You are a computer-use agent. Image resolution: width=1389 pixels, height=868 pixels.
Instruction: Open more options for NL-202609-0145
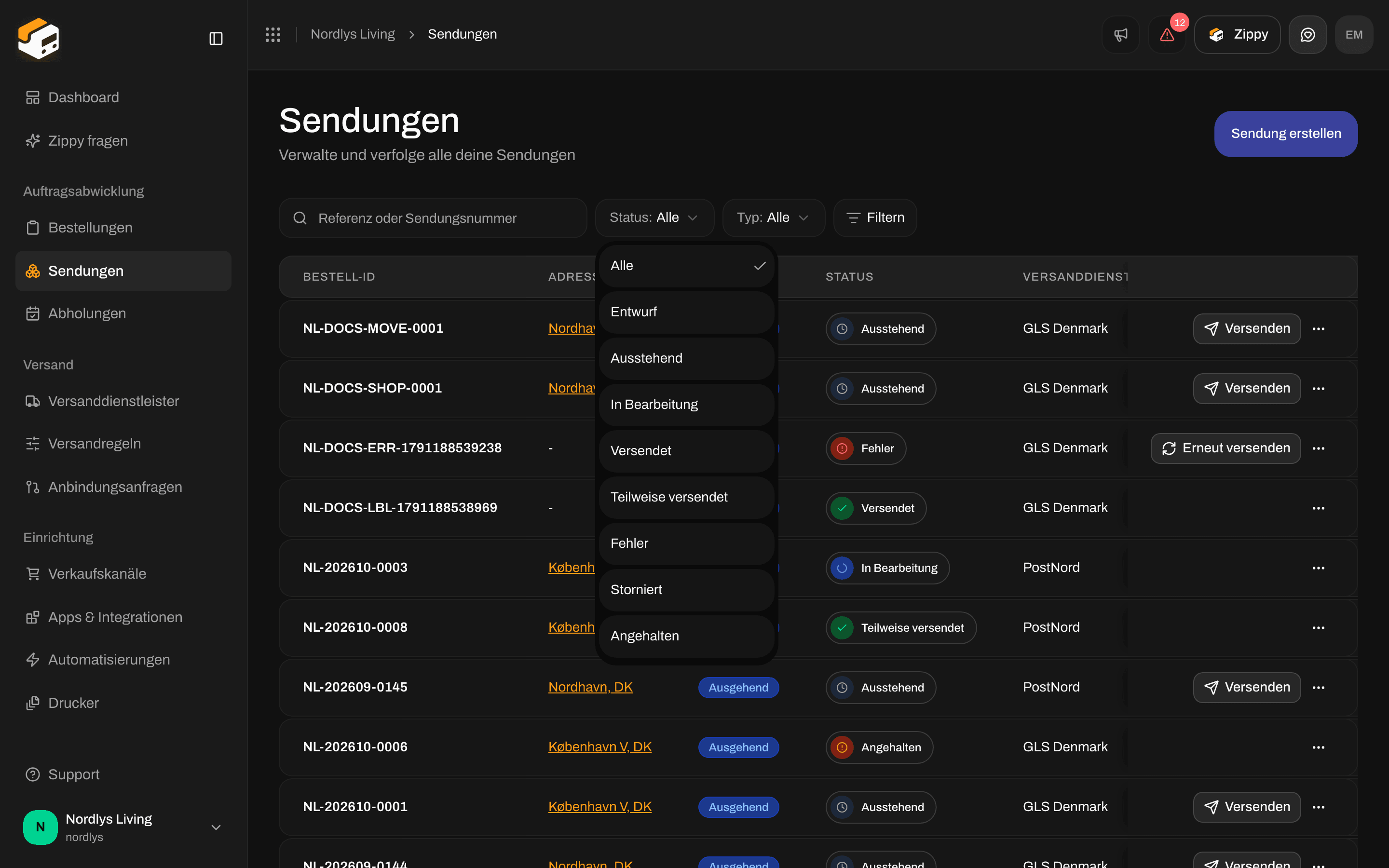[1319, 687]
